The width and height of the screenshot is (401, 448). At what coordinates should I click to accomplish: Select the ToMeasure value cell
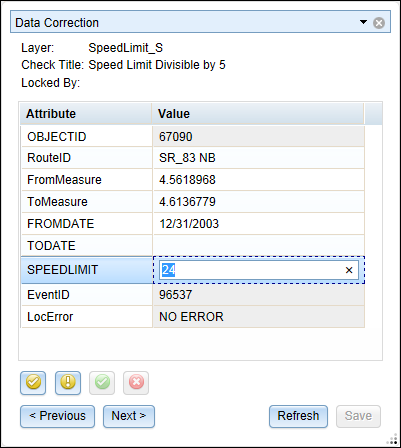tap(259, 202)
